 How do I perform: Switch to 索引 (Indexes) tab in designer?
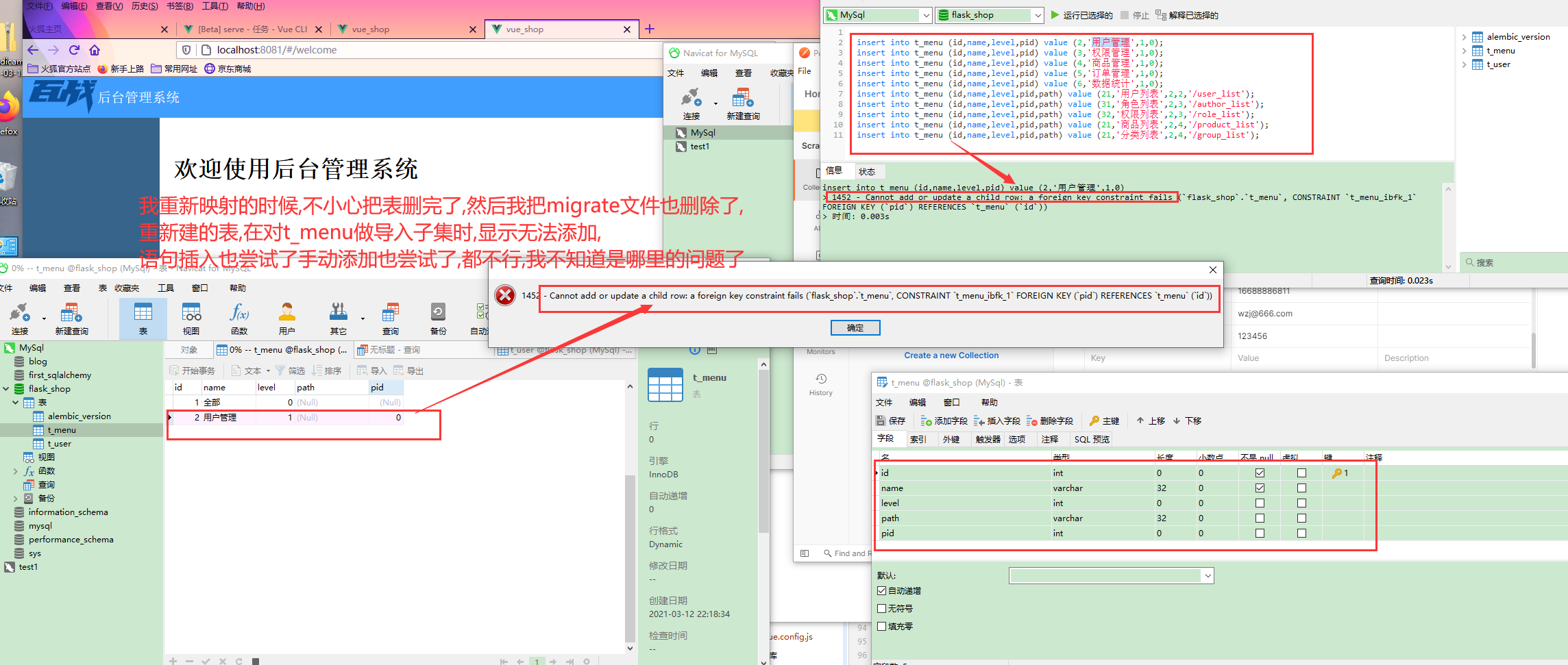918,439
